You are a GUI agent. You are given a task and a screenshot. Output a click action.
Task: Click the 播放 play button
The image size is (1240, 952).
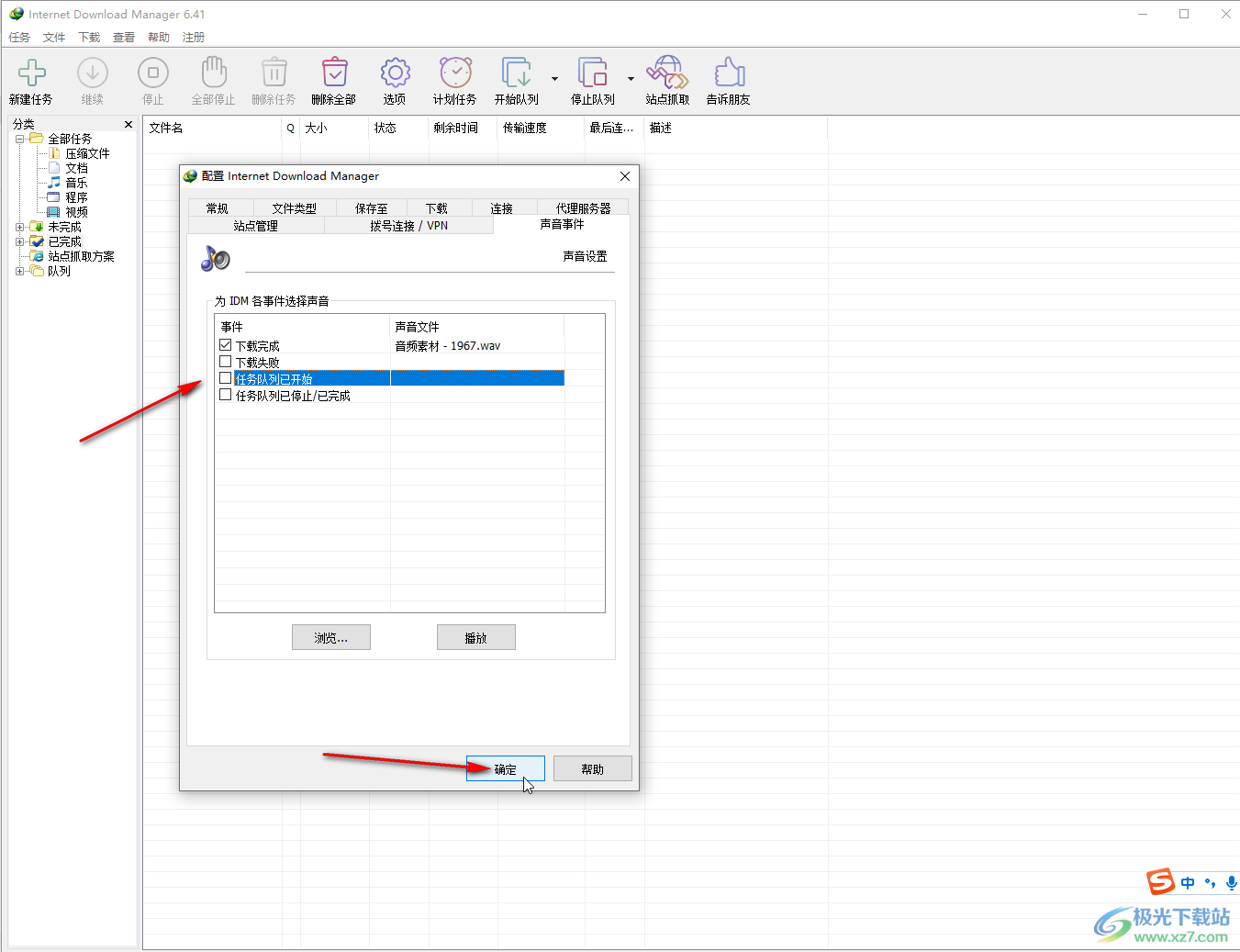476,638
